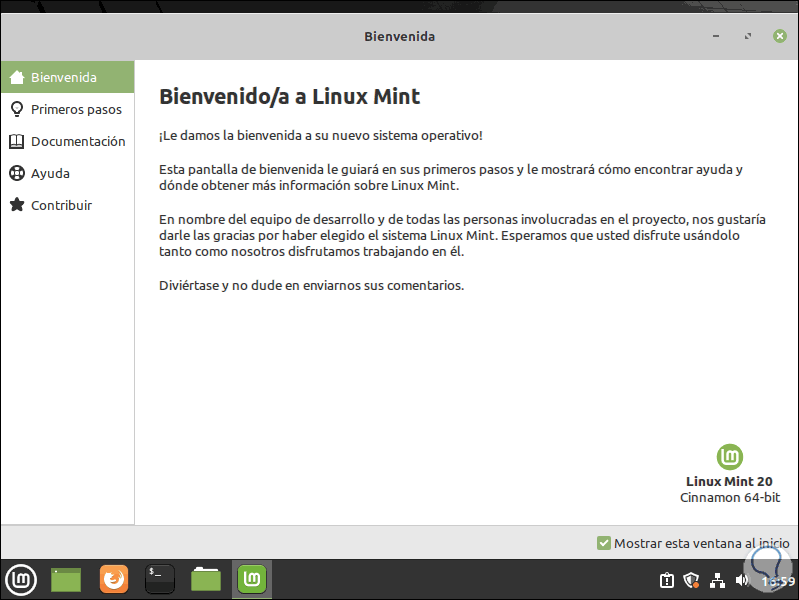The height and width of the screenshot is (600, 799).
Task: Click the lightbulb icon for Primeros pasos
Action: click(x=17, y=109)
